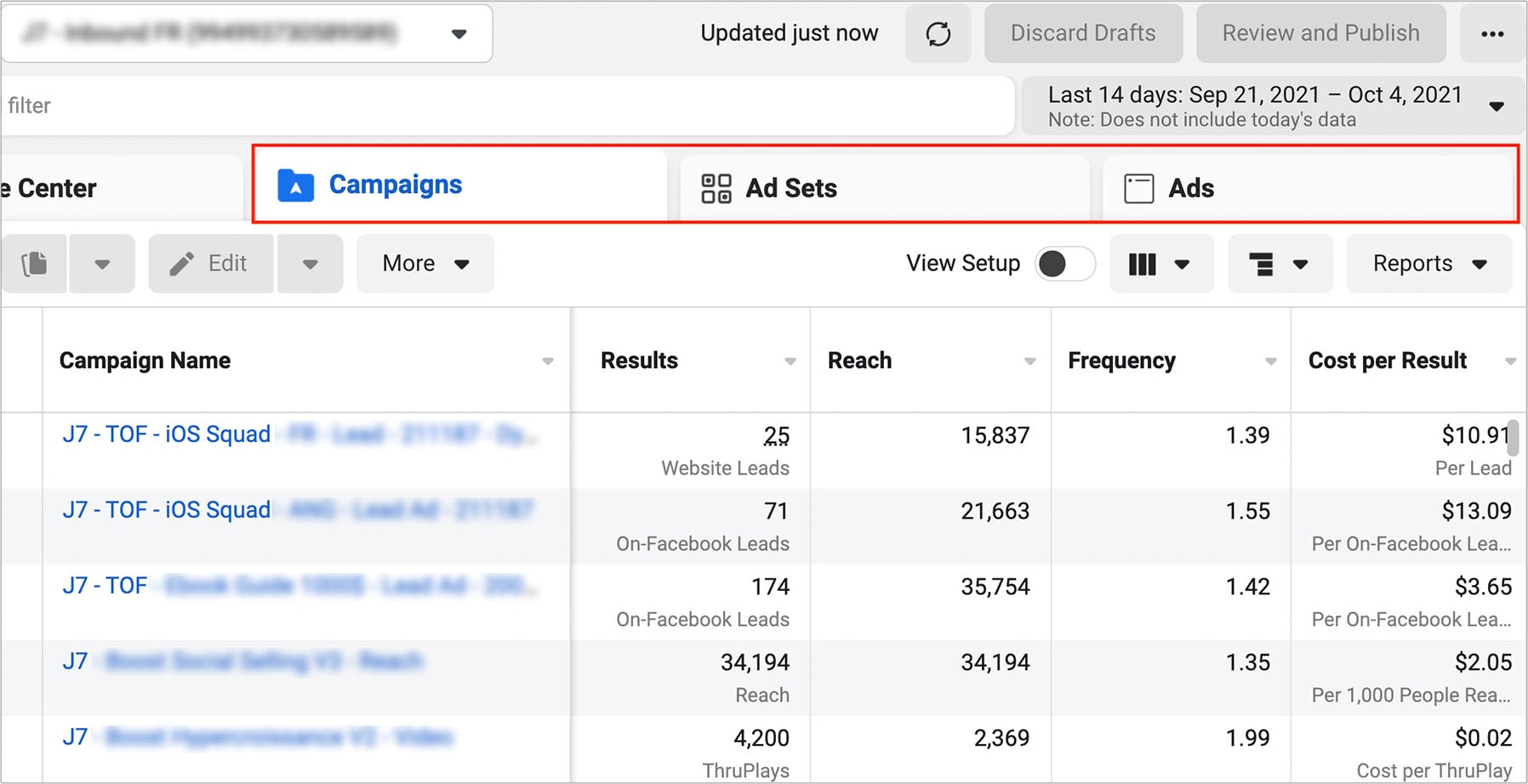The height and width of the screenshot is (784, 1528).
Task: Switch to the Campaigns tab
Action: tap(395, 185)
